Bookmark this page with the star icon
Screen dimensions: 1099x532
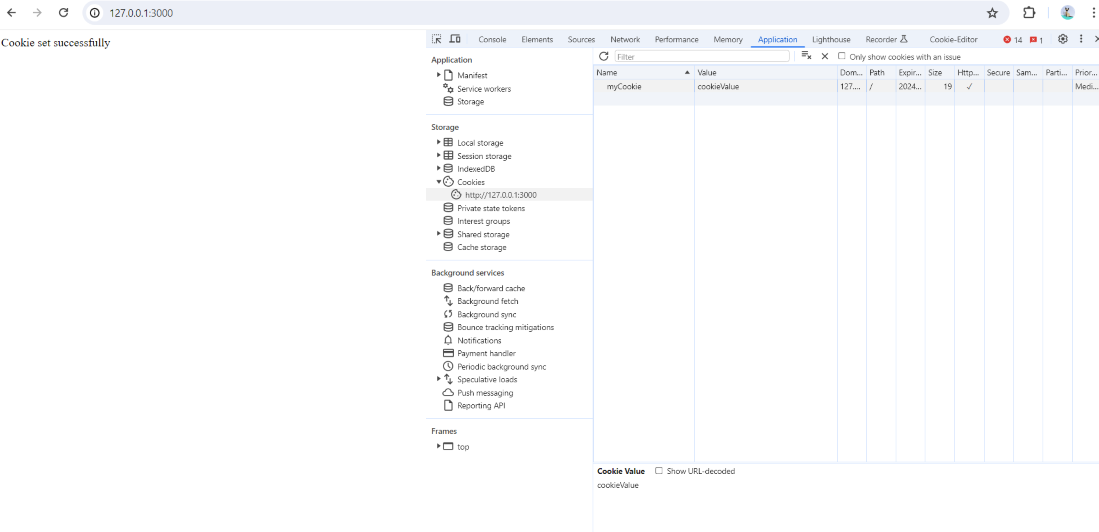(x=992, y=13)
